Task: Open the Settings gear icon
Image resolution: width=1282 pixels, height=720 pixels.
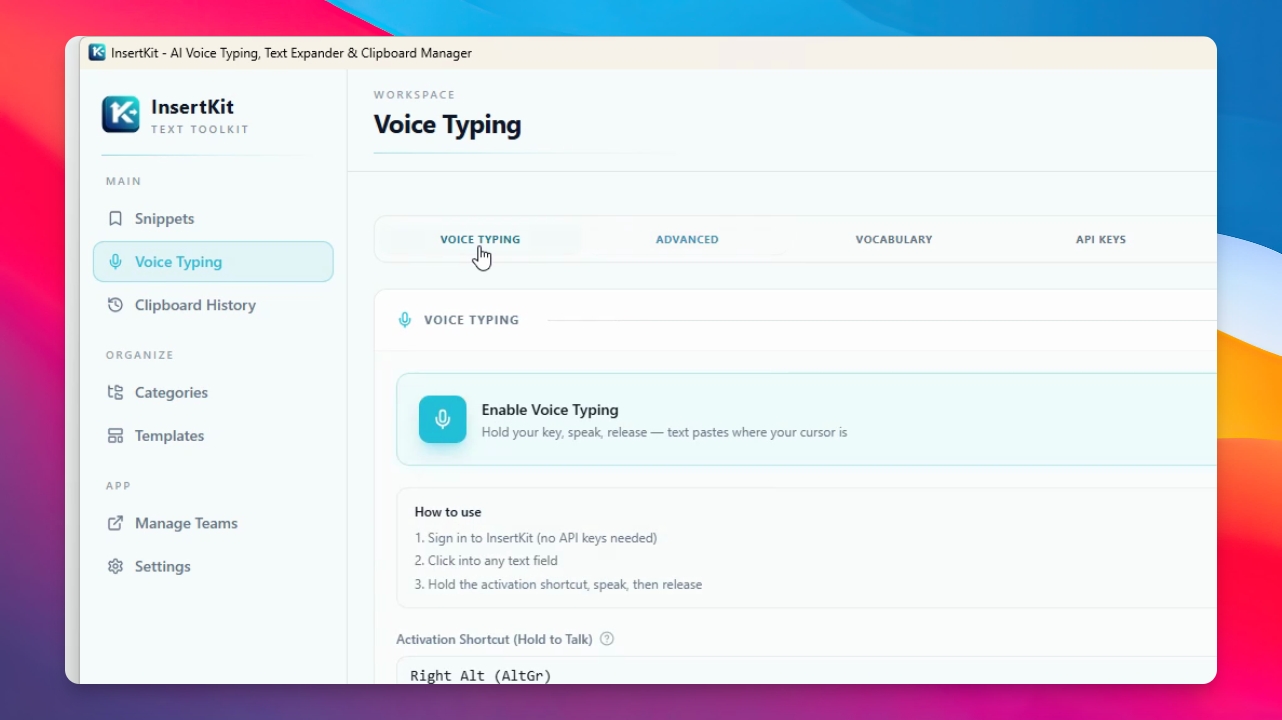Action: pyautogui.click(x=115, y=566)
